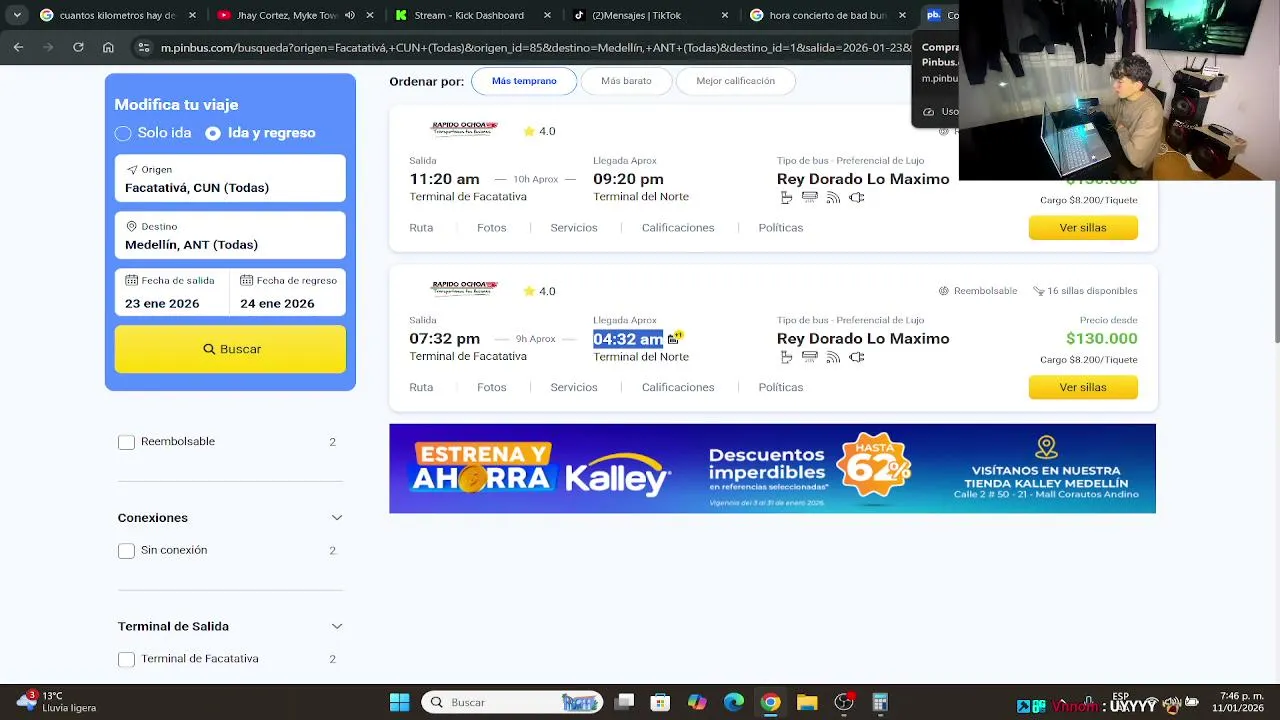This screenshot has width=1280, height=720.
Task: Click the Reembolsable icon on the 07:32 pm trip
Action: click(x=943, y=291)
